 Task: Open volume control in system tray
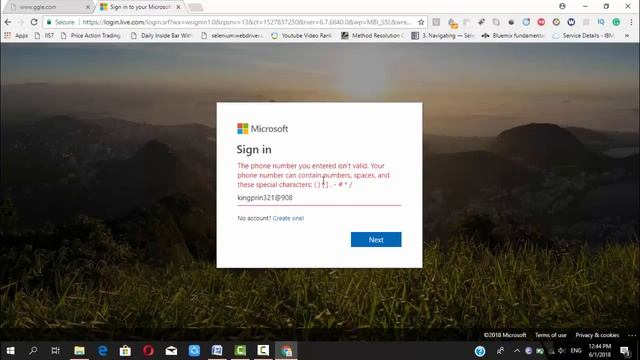(562, 351)
